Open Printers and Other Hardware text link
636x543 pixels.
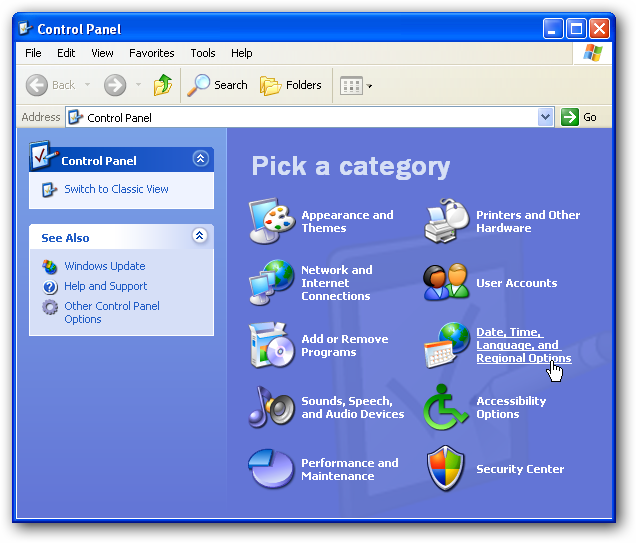pyautogui.click(x=528, y=221)
